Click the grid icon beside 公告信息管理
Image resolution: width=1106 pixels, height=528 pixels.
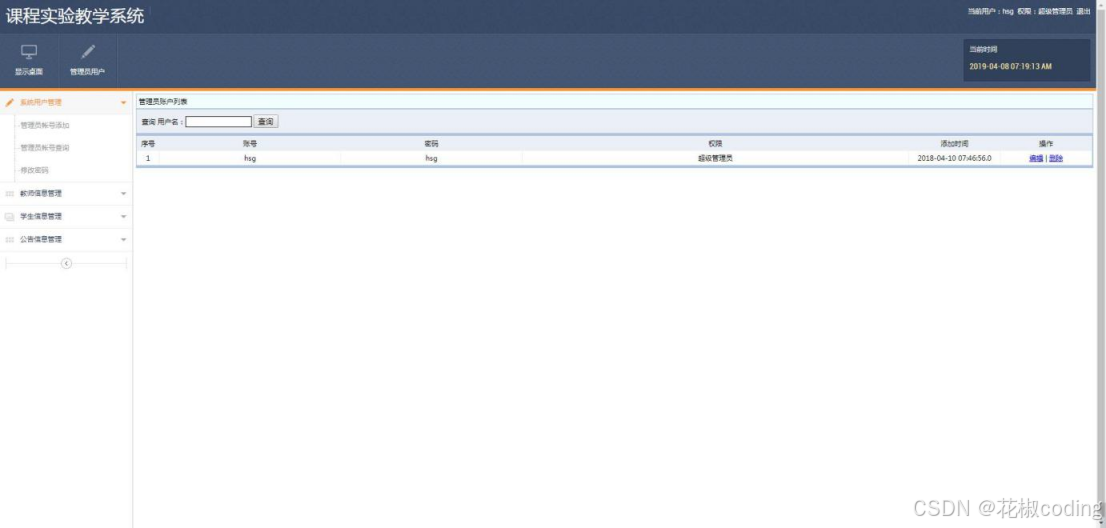[10, 240]
